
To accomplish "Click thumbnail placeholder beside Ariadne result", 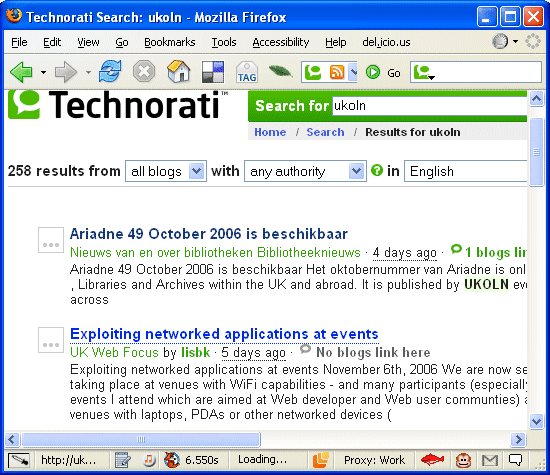I will [x=51, y=240].
